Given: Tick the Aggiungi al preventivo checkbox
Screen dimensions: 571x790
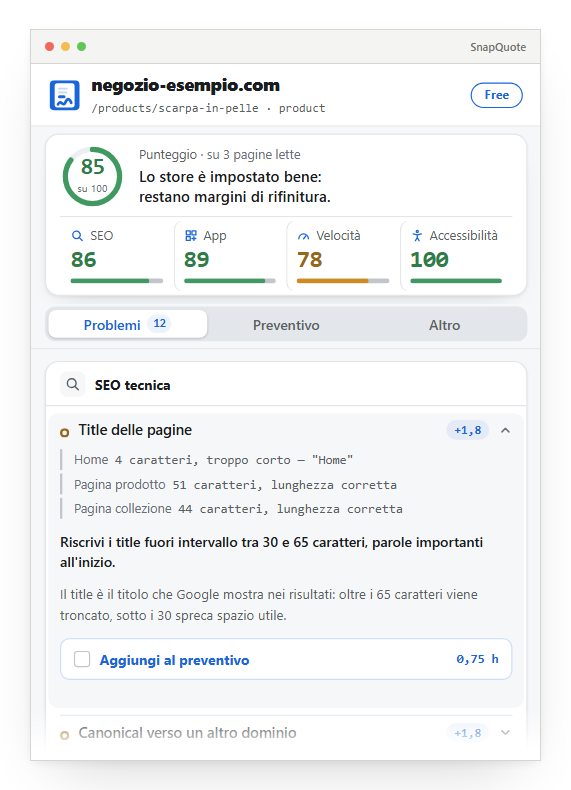Looking at the screenshot, I should tap(82, 659).
